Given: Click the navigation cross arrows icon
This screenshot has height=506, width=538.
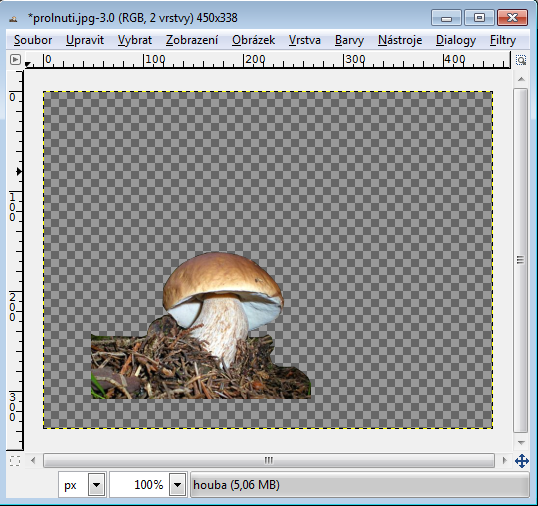Looking at the screenshot, I should [x=522, y=461].
